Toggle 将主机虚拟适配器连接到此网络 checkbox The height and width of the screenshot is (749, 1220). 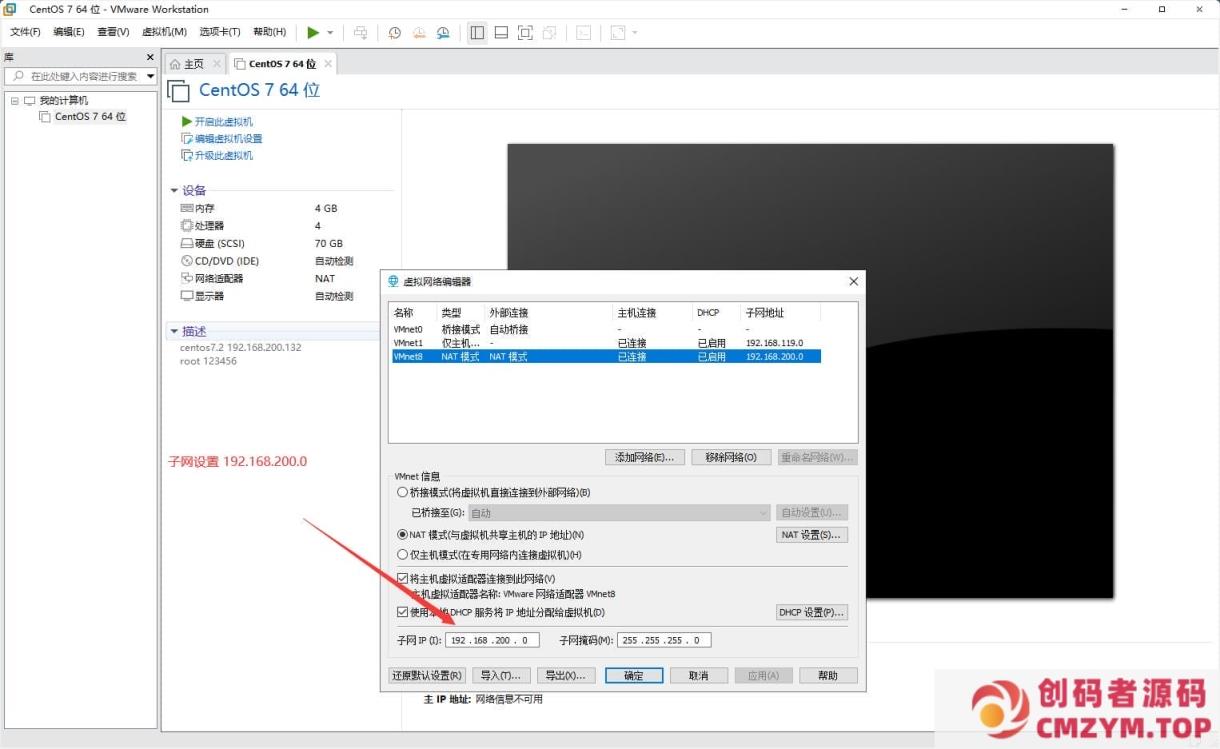[x=402, y=579]
